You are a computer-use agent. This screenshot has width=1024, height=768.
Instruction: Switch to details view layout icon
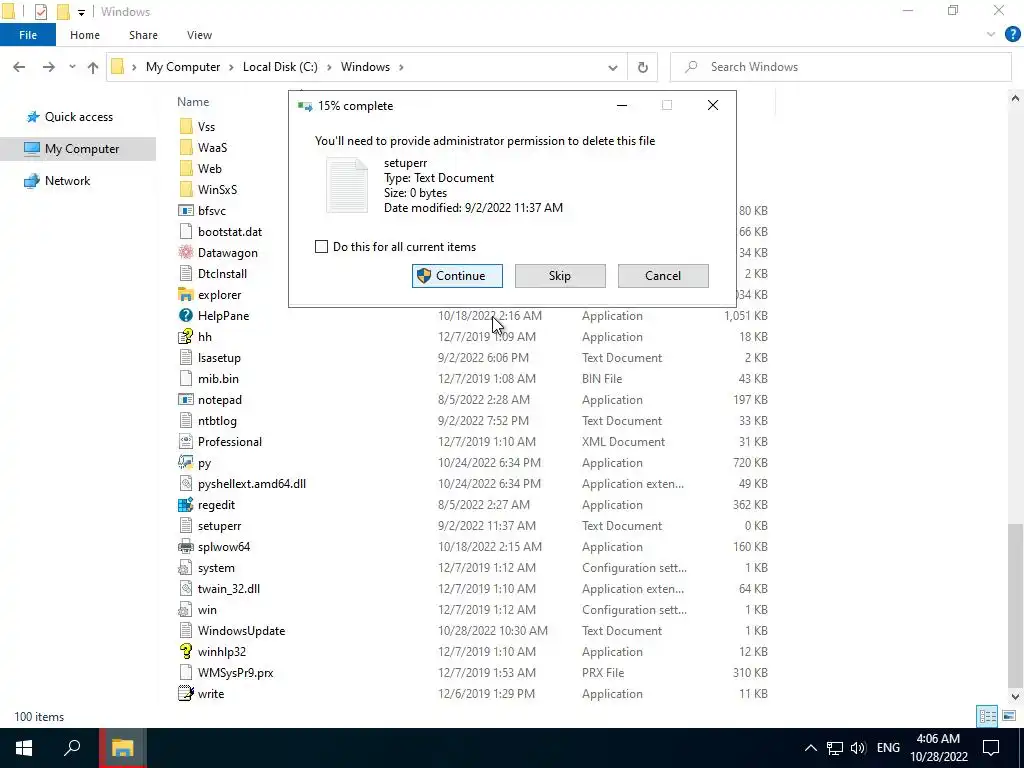(987, 716)
